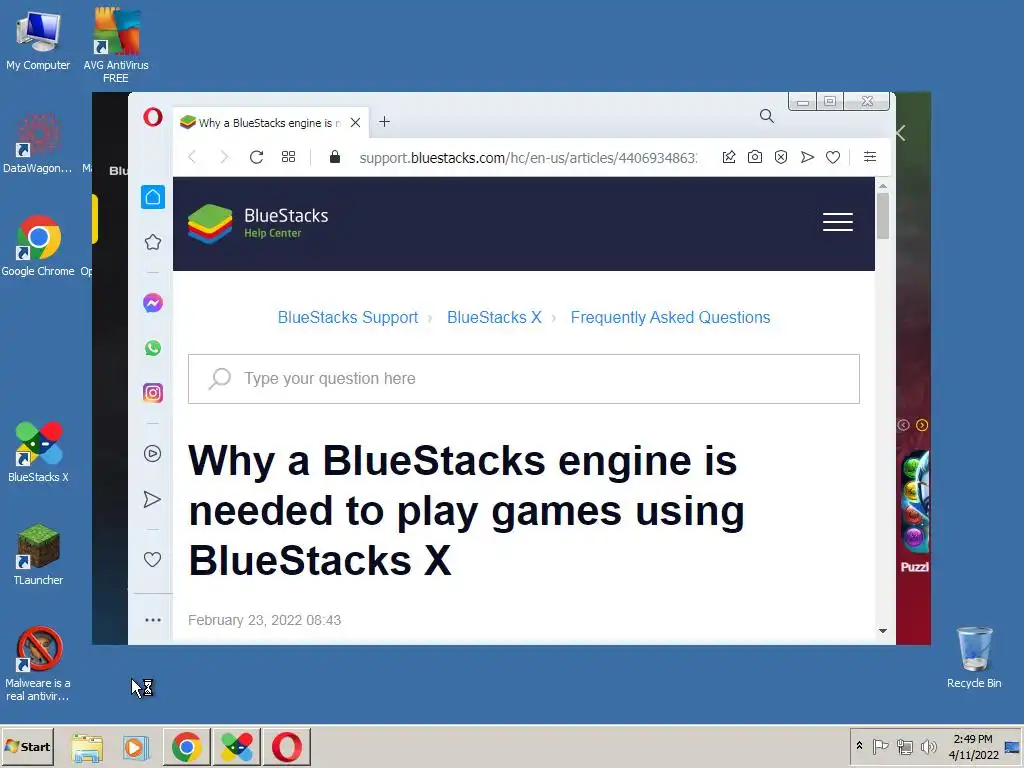
Task: Select the My Computer desktop icon
Action: [38, 40]
